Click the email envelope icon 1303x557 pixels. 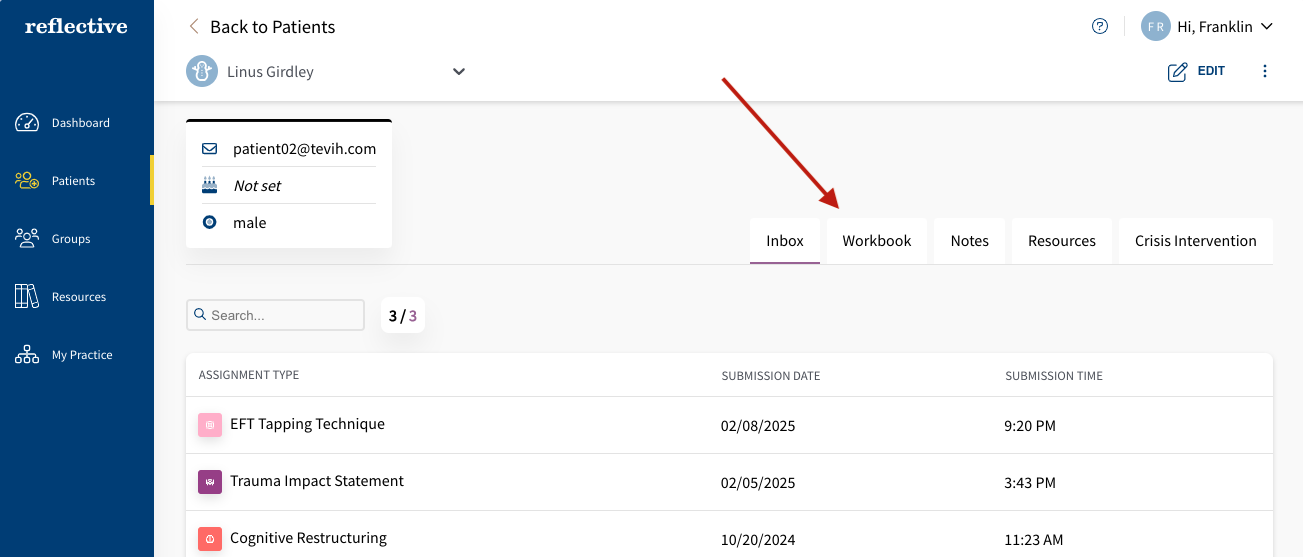209,149
